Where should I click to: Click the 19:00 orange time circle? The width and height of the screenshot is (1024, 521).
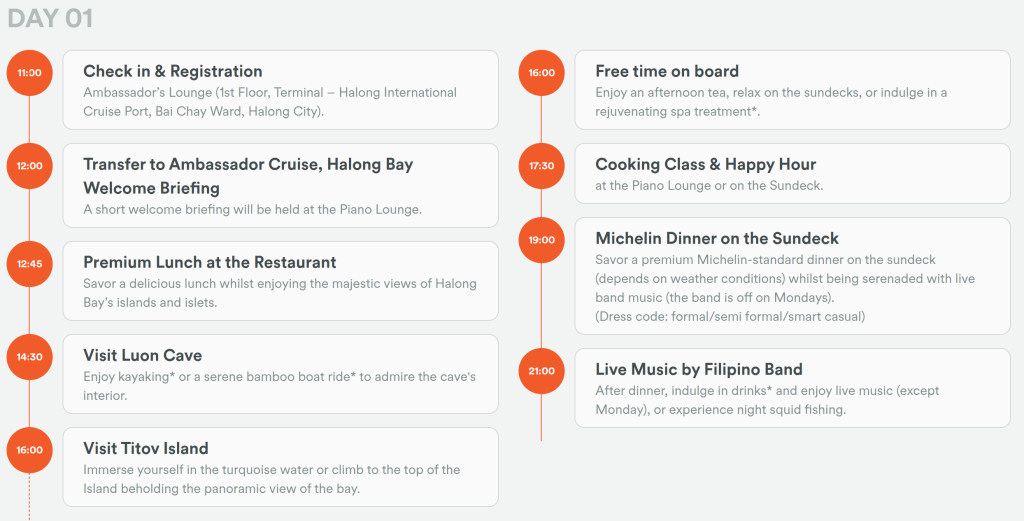(x=541, y=240)
